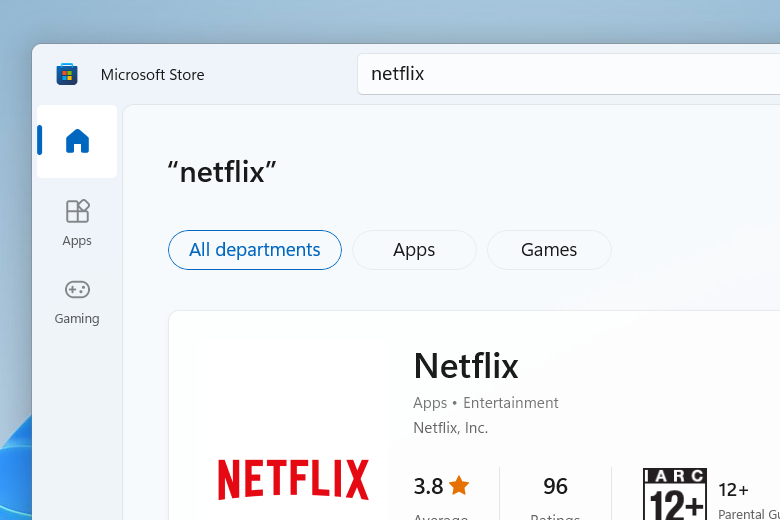
Task: Click the 12+ age rating text
Action: 733,490
